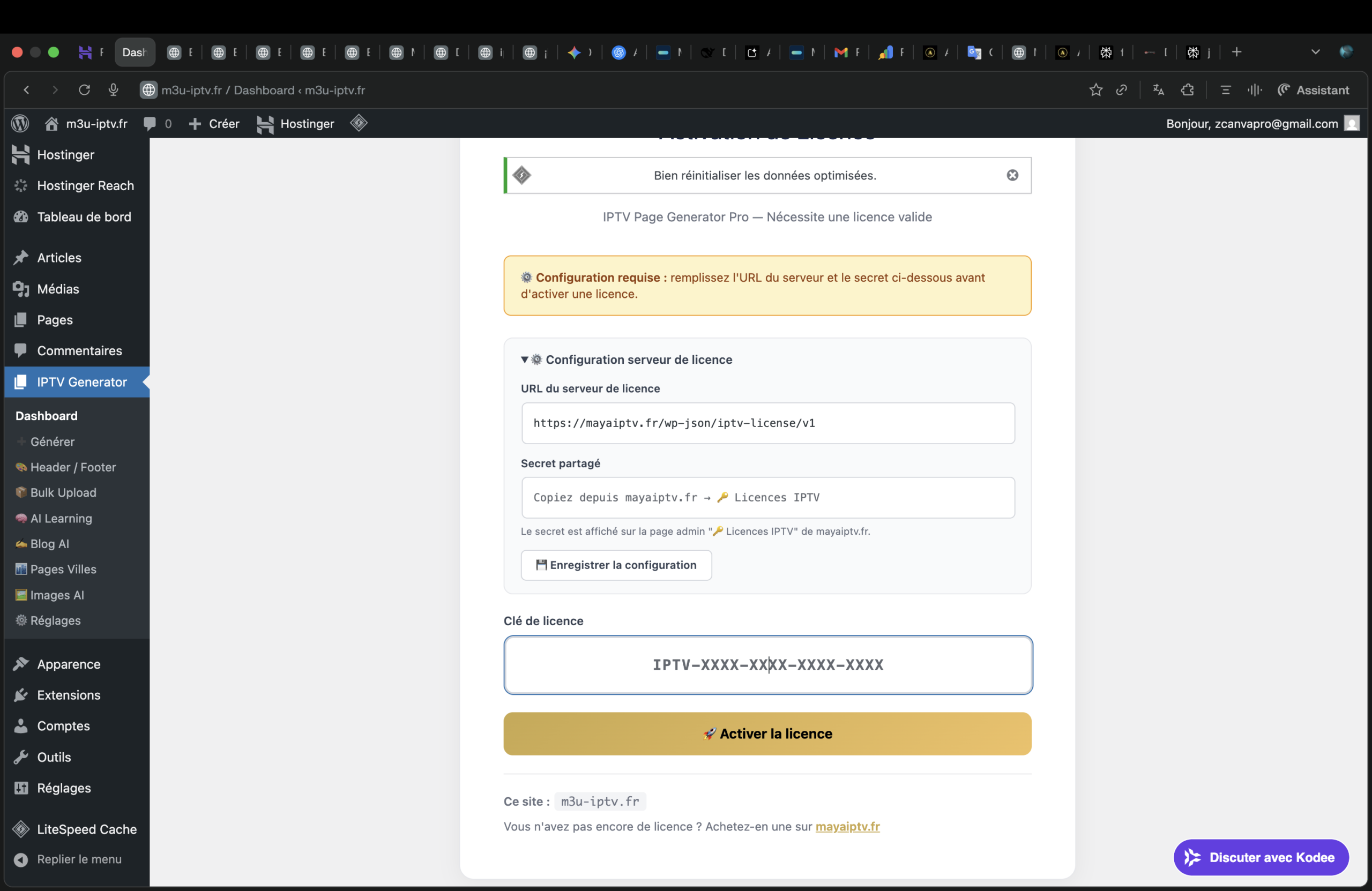Open Bulk Upload submenu
Screen dimensions: 1372x891
pos(63,492)
